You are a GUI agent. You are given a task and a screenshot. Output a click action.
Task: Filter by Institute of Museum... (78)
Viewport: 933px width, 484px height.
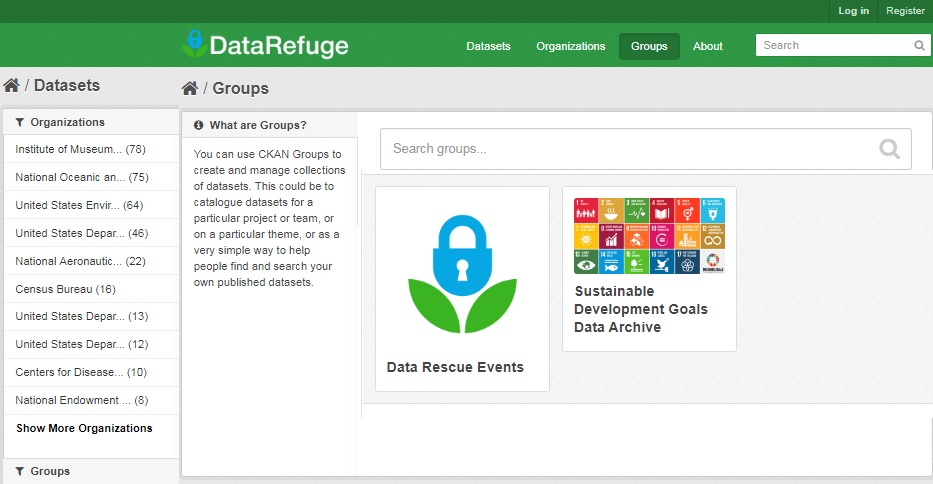[80, 149]
